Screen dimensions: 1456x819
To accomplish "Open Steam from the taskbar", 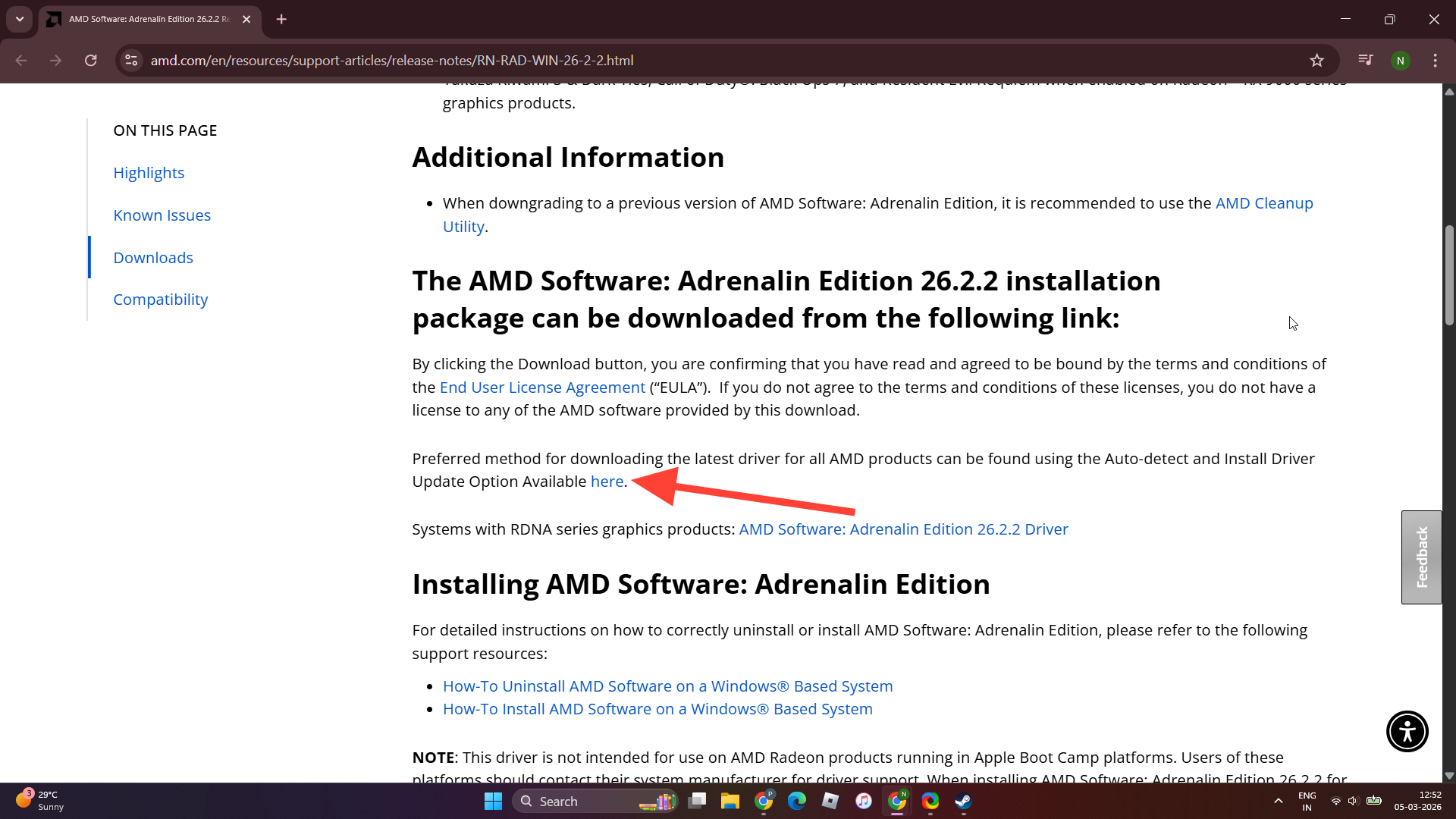I will (963, 801).
